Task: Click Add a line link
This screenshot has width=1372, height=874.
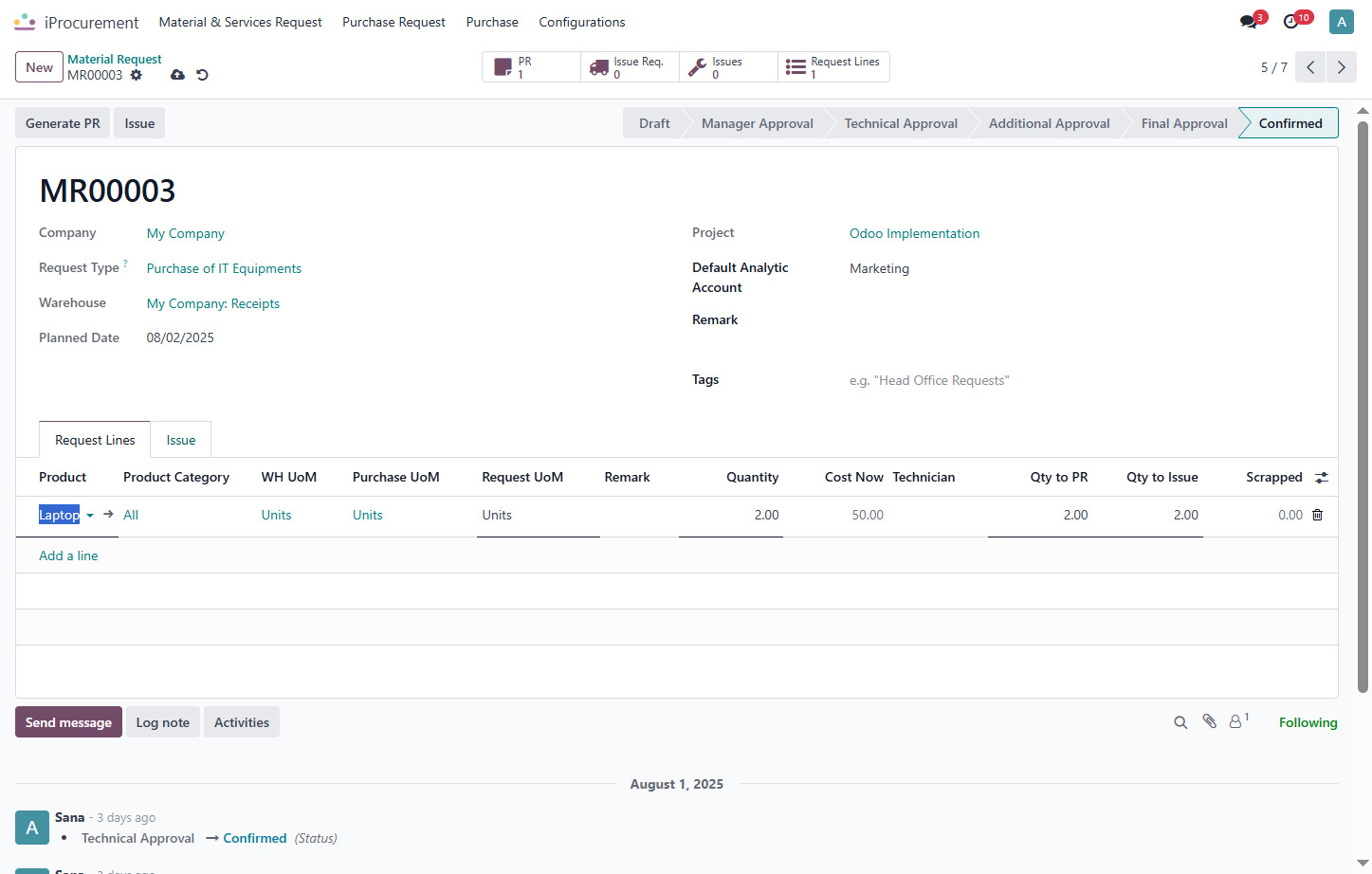Action: (68, 555)
